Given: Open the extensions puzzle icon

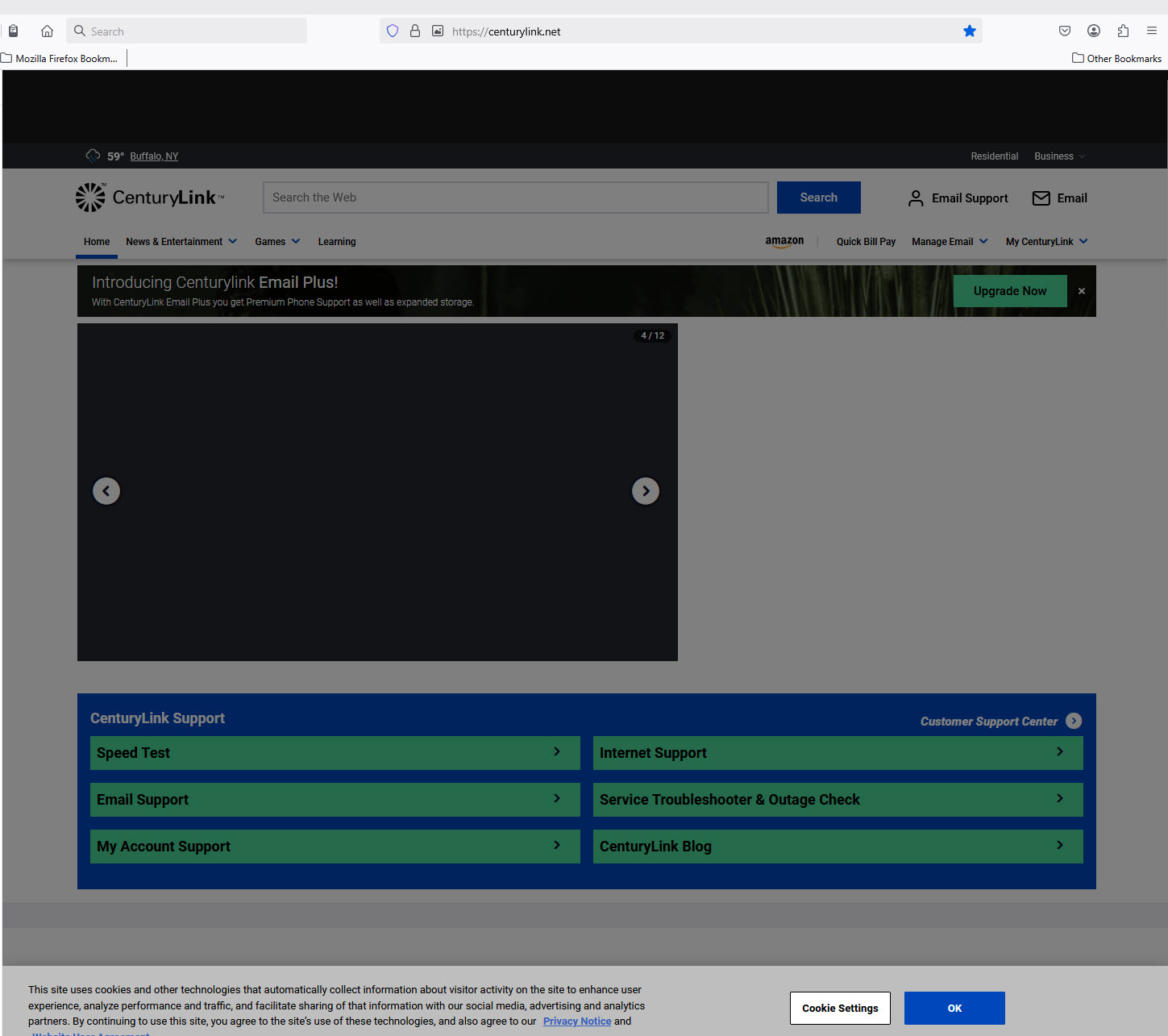Looking at the screenshot, I should [x=1123, y=31].
